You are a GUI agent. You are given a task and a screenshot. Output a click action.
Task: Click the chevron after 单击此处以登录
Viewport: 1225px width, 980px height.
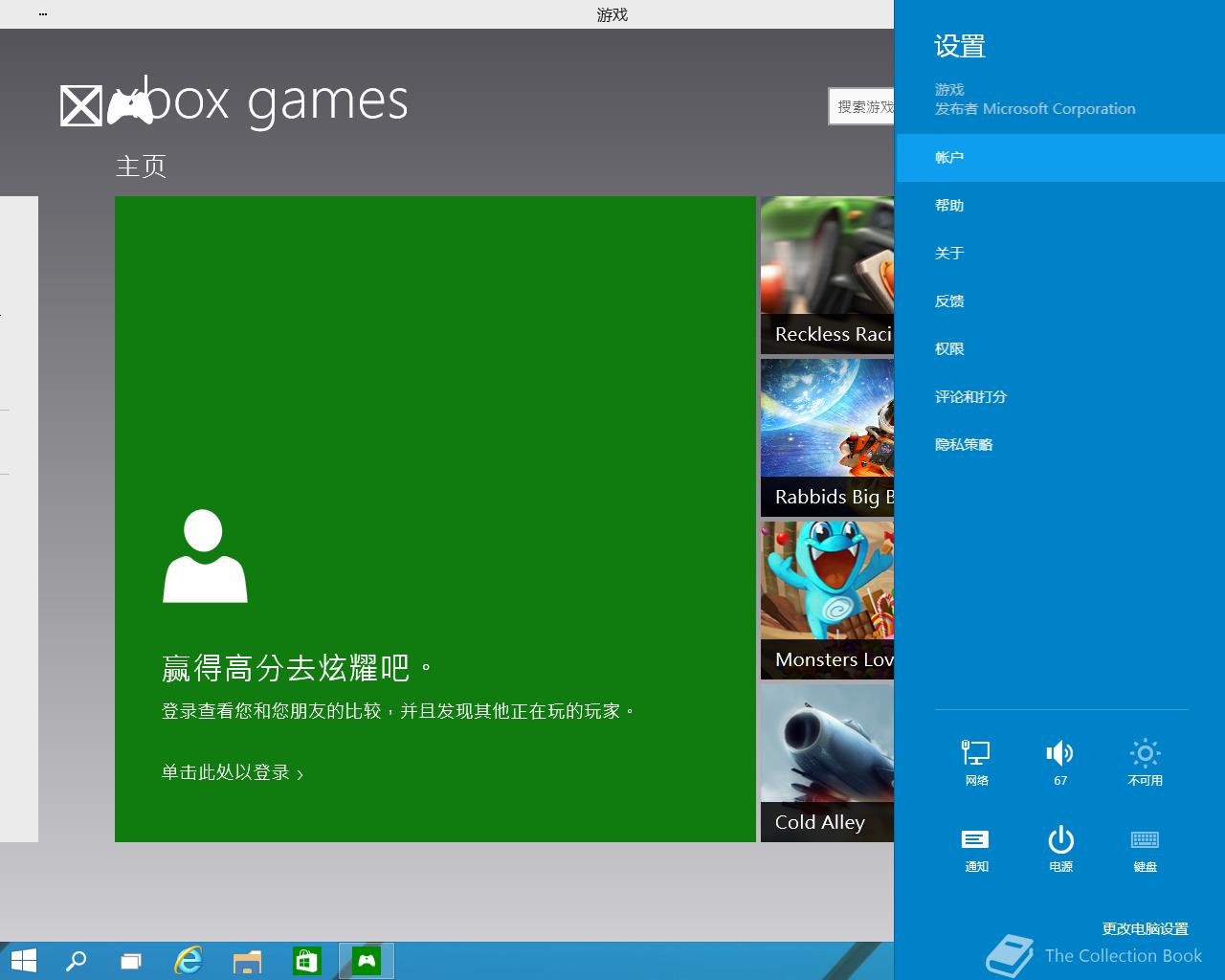coord(300,774)
